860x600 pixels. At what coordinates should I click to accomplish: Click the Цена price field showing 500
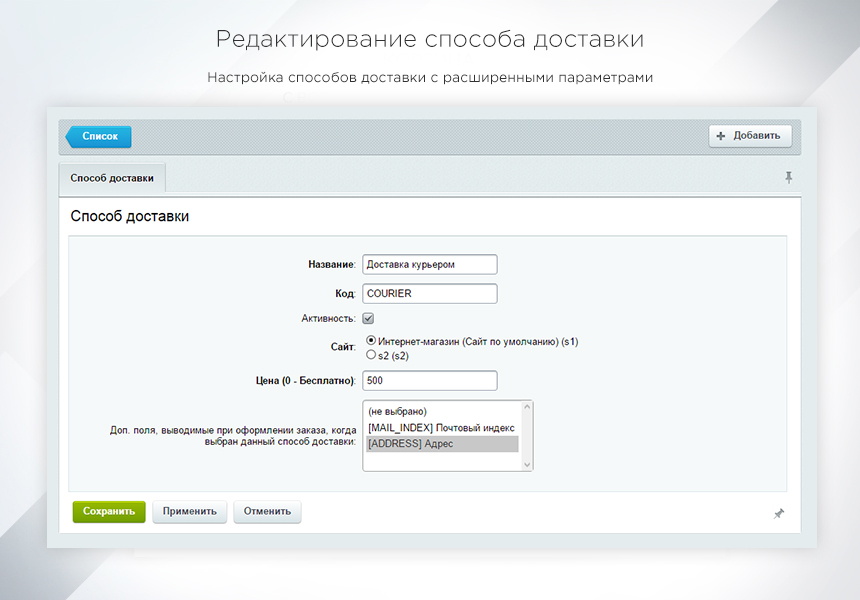[429, 380]
